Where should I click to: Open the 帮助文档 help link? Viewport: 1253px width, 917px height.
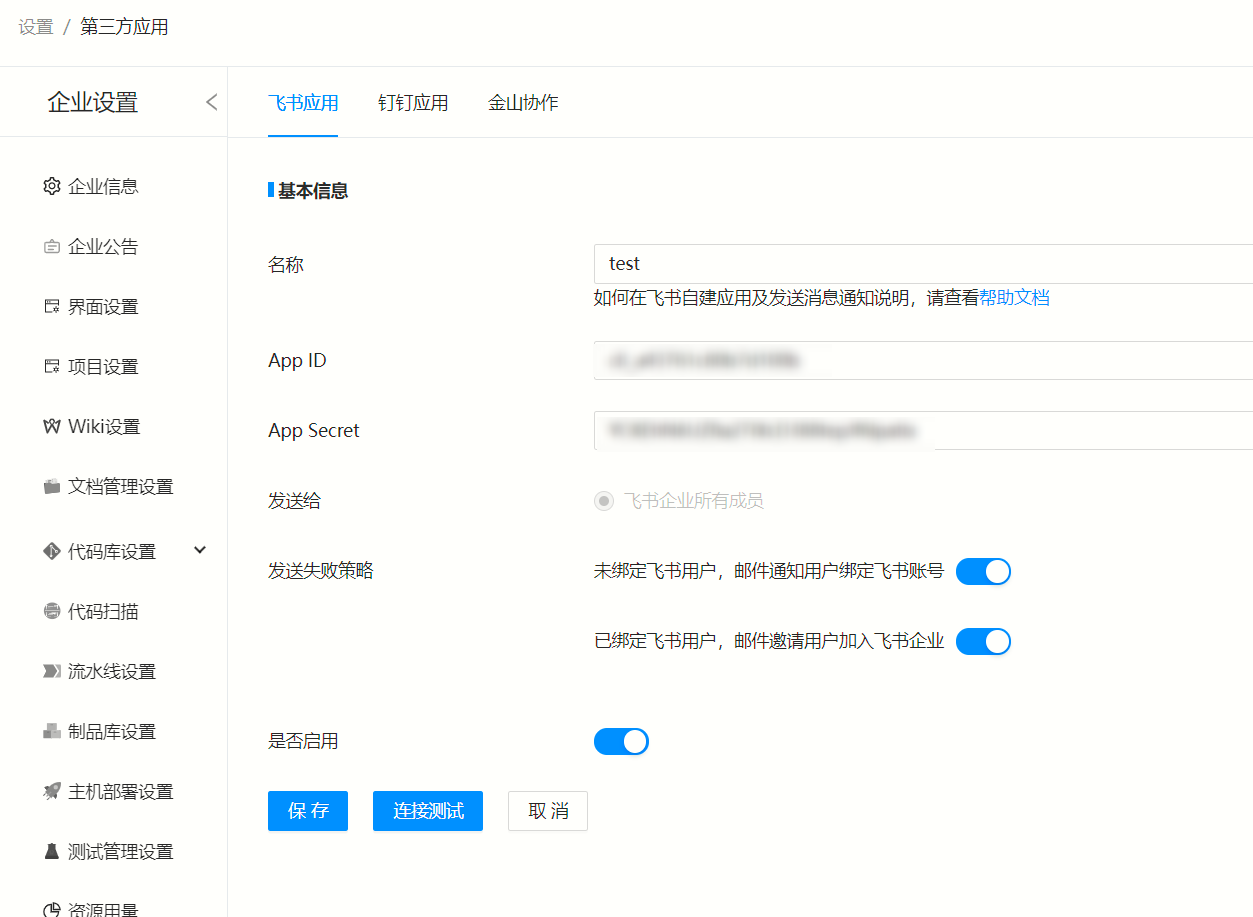click(1017, 297)
